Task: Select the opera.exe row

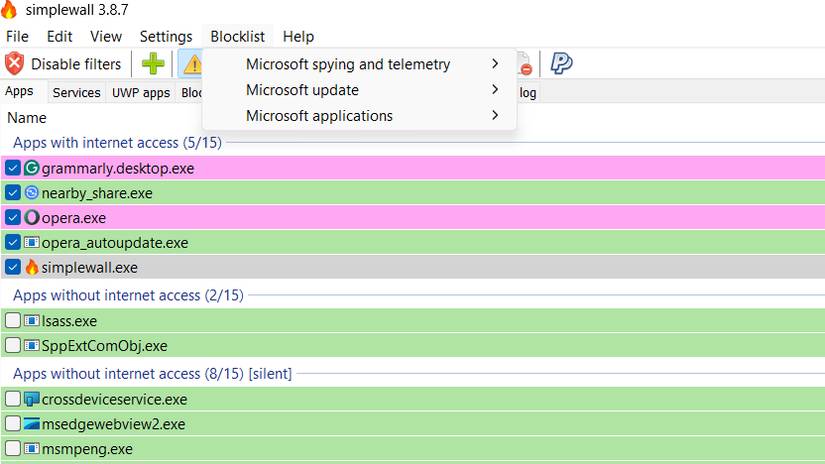Action: pos(412,218)
